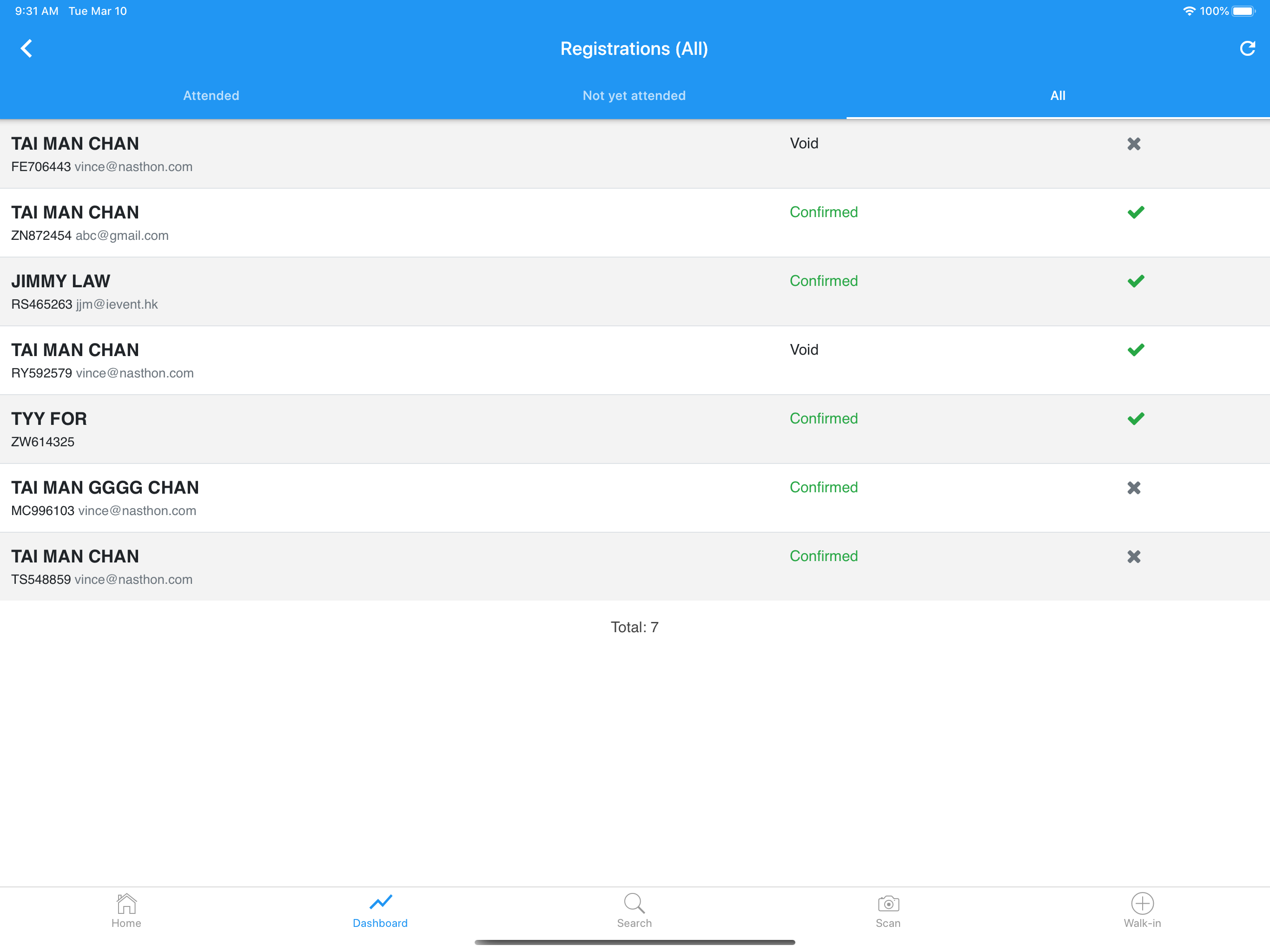Open TAI MAN GGGG CHAN name
The image size is (1270, 952).
[x=105, y=488]
